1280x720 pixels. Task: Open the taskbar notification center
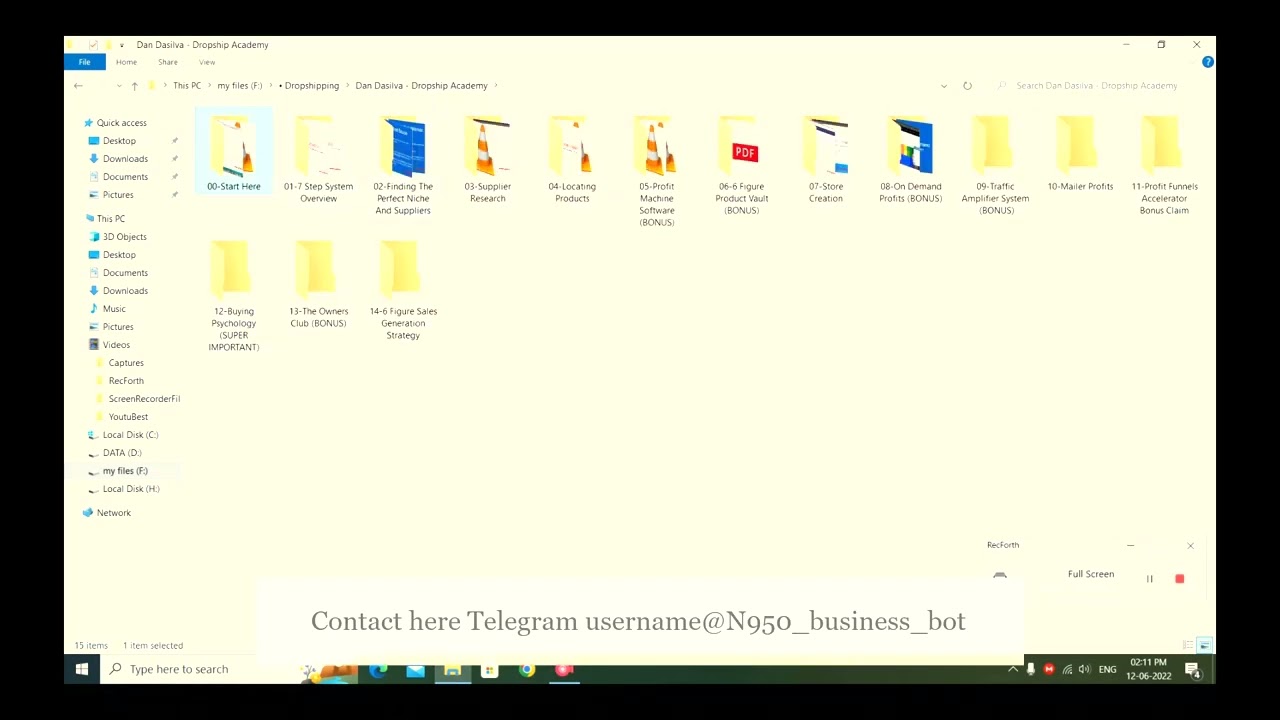[1193, 670]
